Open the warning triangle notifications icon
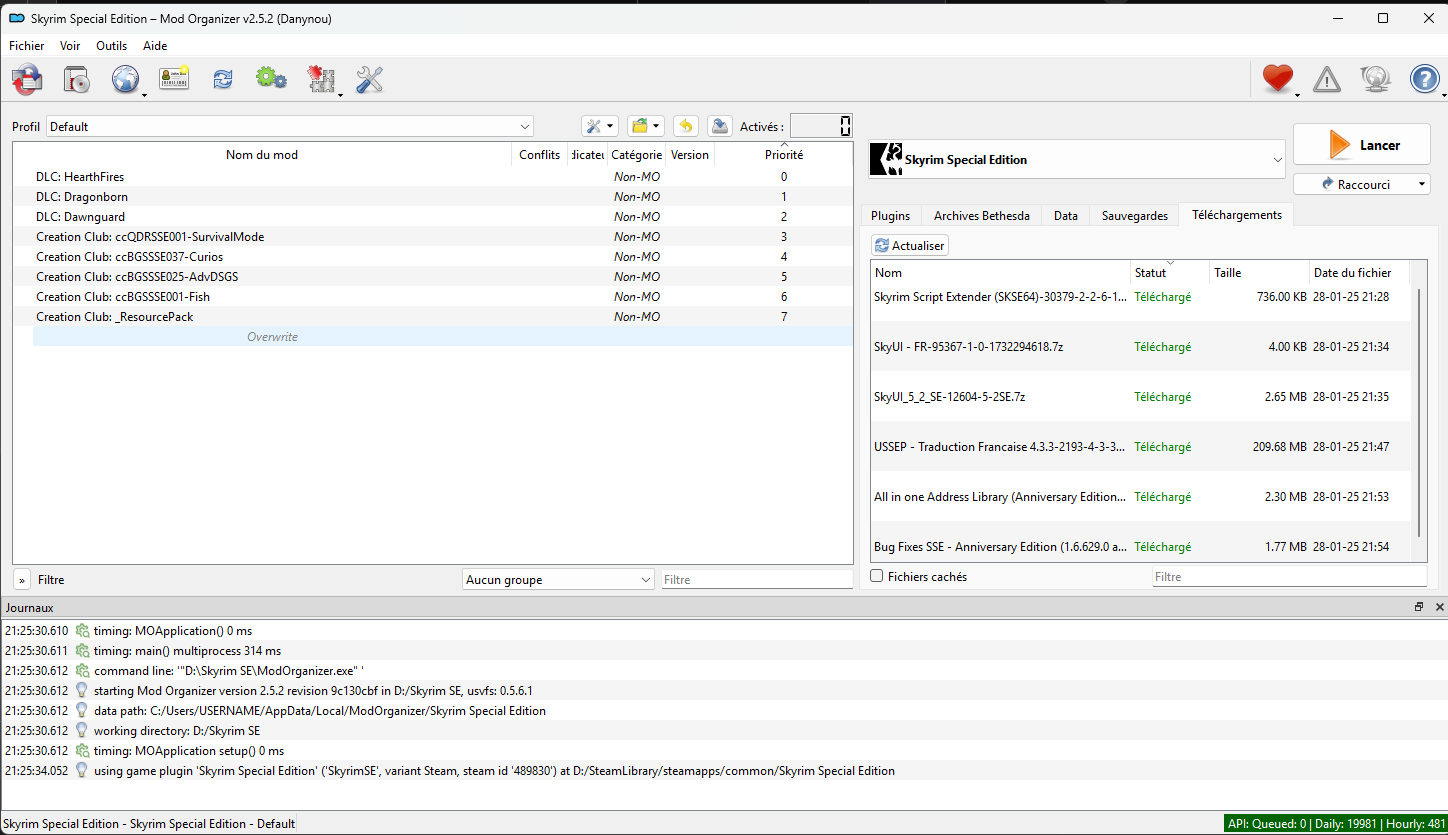Viewport: 1448px width, 835px height. pyautogui.click(x=1327, y=79)
